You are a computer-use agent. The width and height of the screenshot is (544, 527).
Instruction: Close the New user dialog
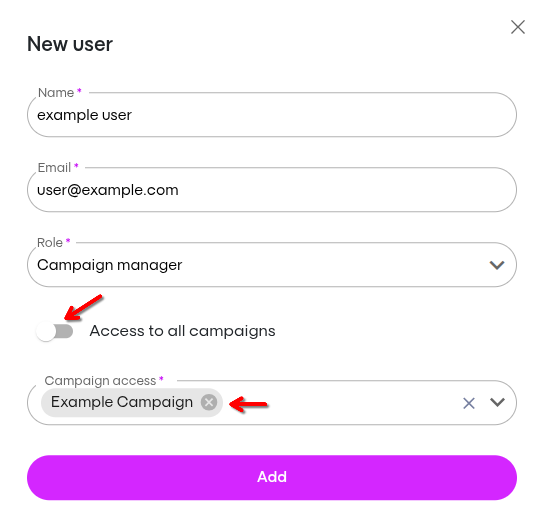coord(518,27)
